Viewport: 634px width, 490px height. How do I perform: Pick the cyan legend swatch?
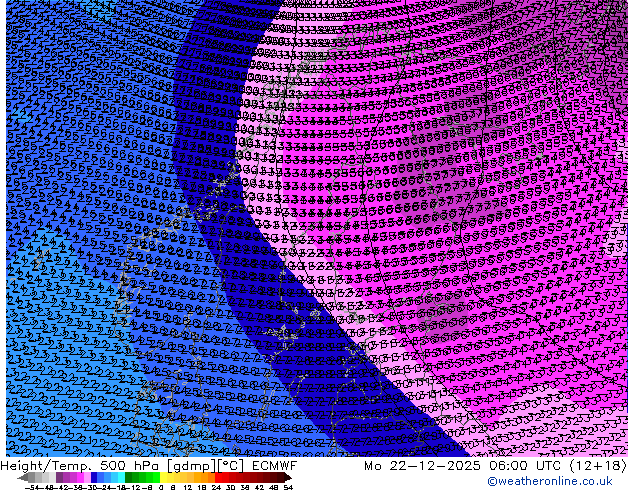121,477
